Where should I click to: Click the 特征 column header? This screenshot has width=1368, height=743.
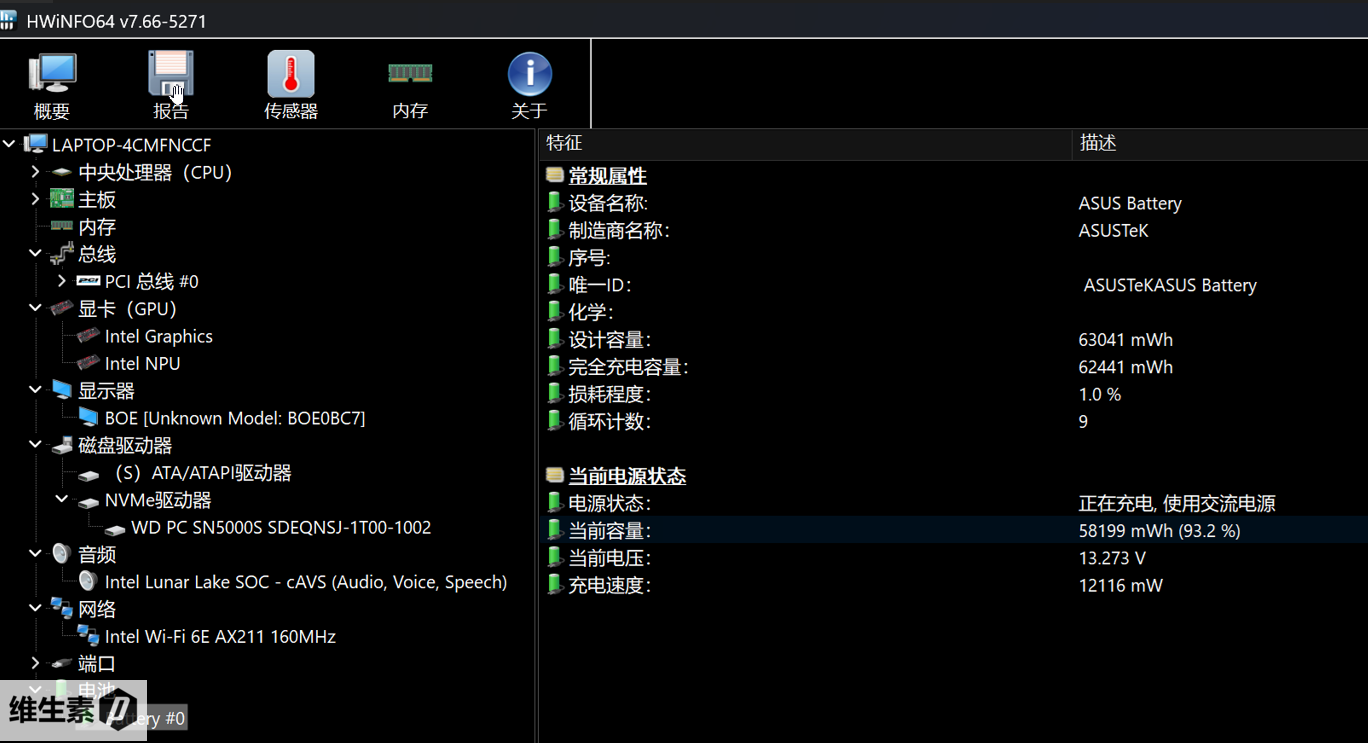[x=564, y=144]
